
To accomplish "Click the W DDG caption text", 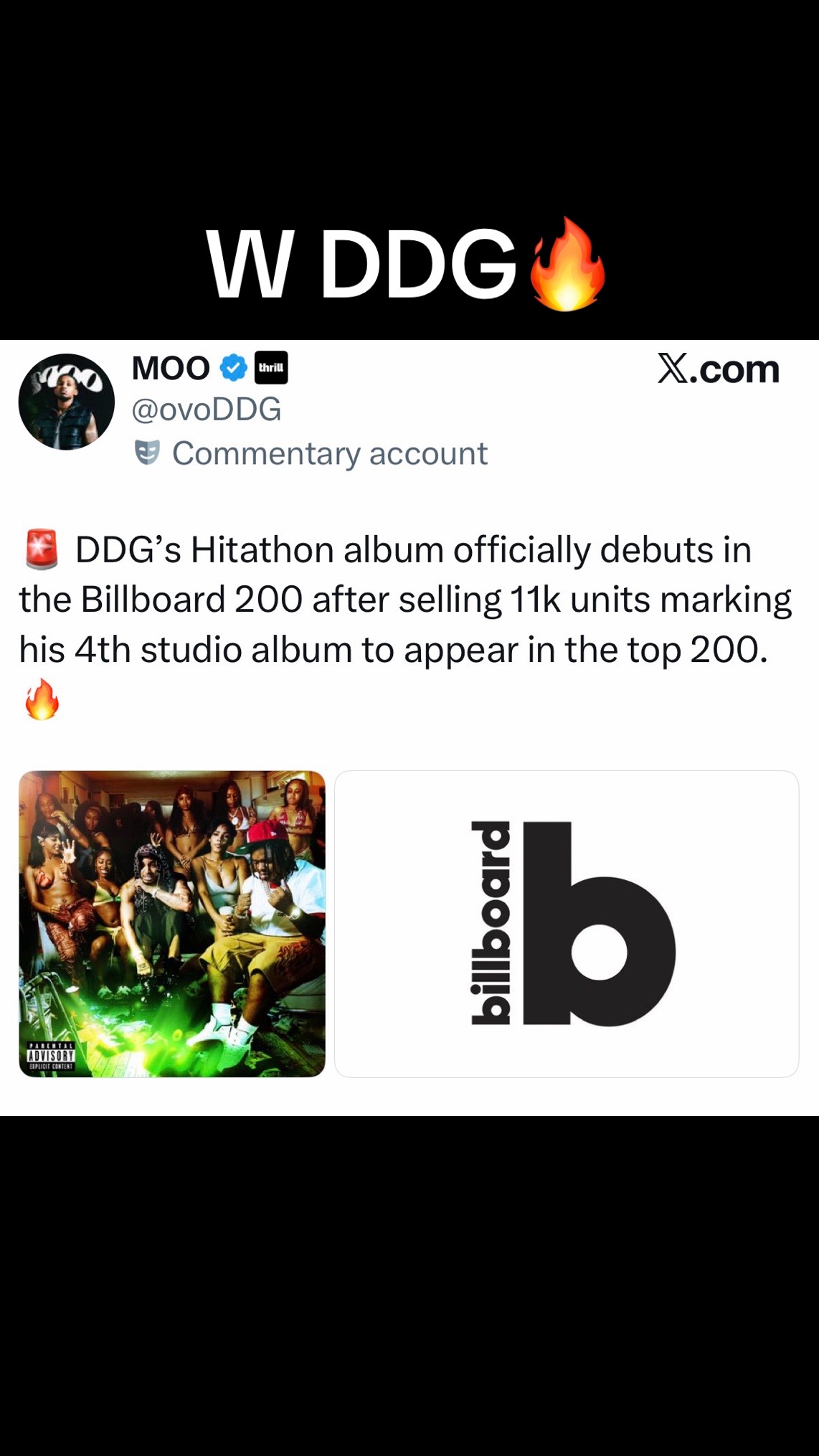I will 361,264.
